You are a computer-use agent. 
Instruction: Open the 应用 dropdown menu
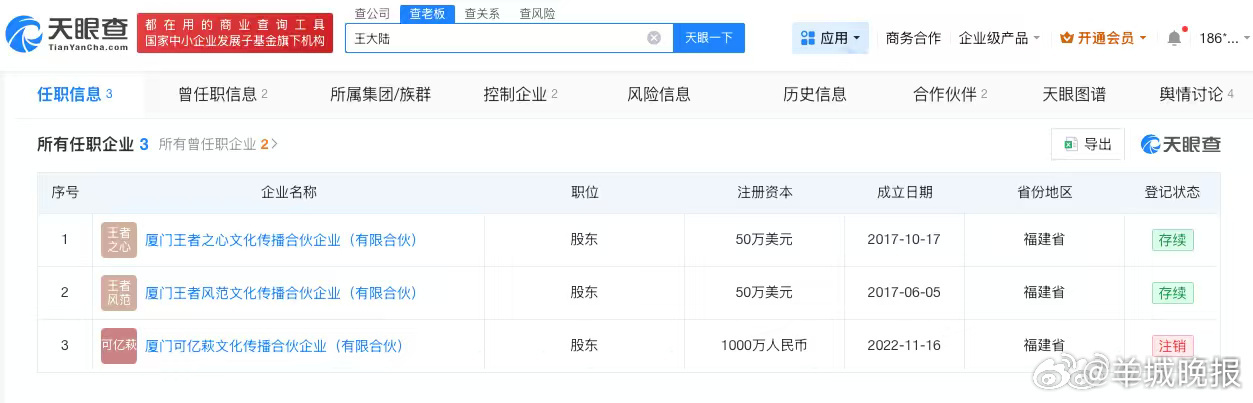click(831, 38)
